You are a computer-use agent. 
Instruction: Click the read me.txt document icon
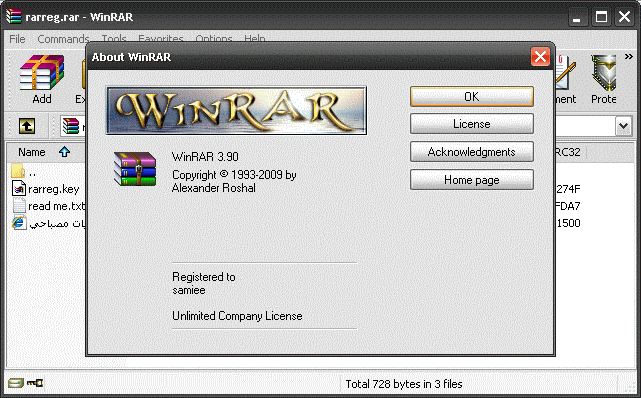point(19,206)
